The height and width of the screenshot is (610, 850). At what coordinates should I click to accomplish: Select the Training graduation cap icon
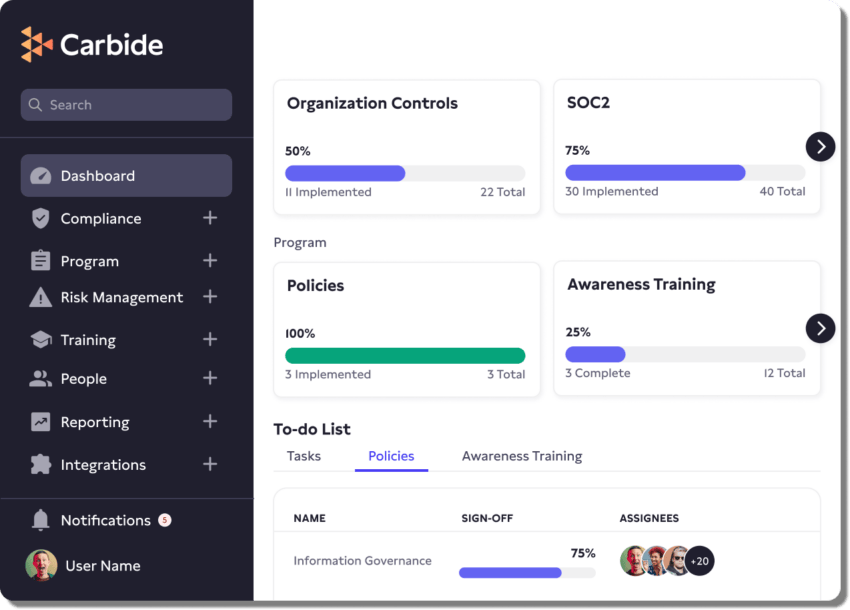coord(40,340)
